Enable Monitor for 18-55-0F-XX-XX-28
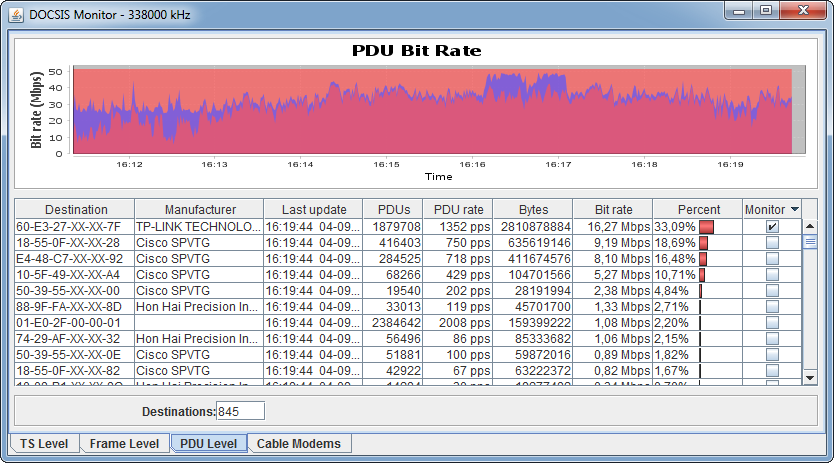 click(x=772, y=243)
